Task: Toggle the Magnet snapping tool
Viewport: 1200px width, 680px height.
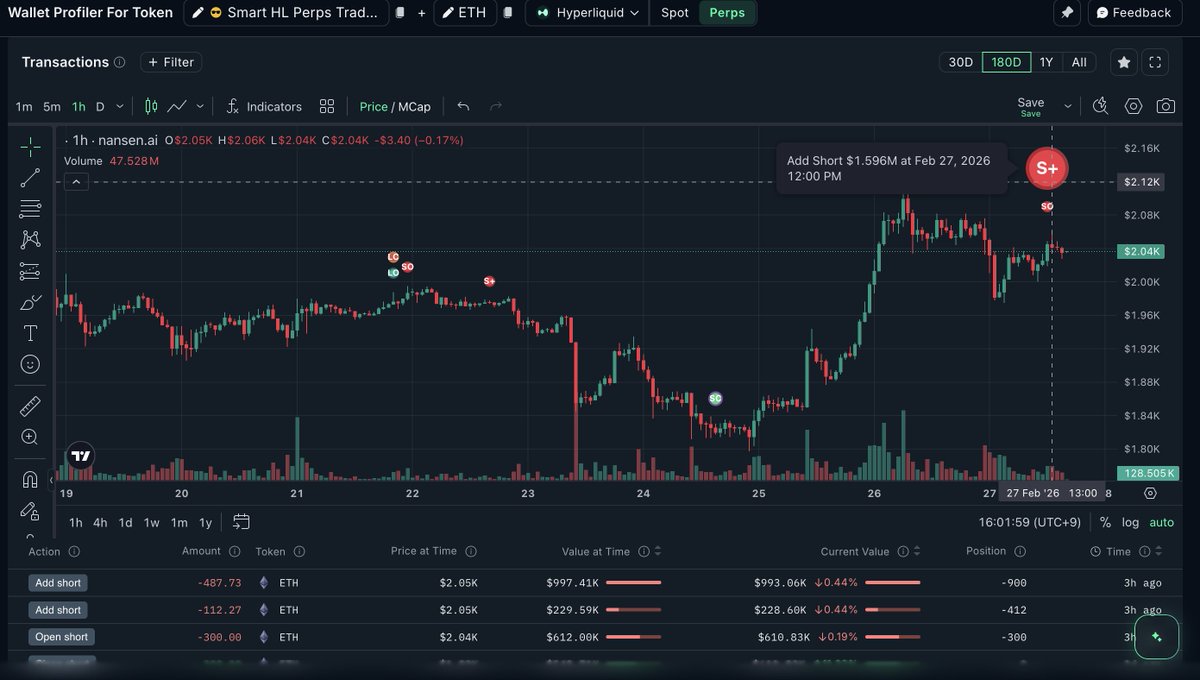Action: pyautogui.click(x=29, y=479)
